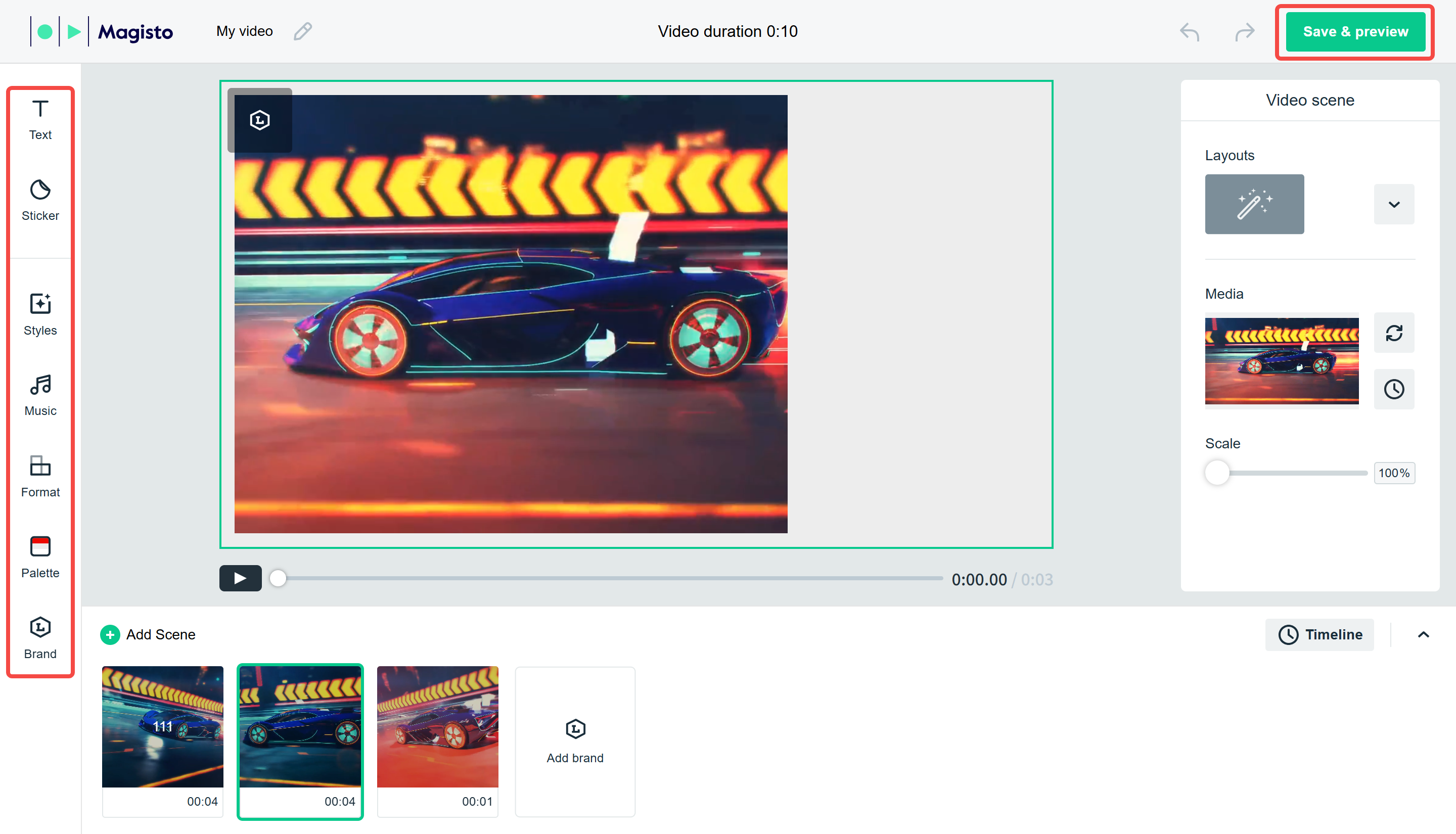Image resolution: width=1456 pixels, height=834 pixels.
Task: Open the Palette panel
Action: point(40,557)
